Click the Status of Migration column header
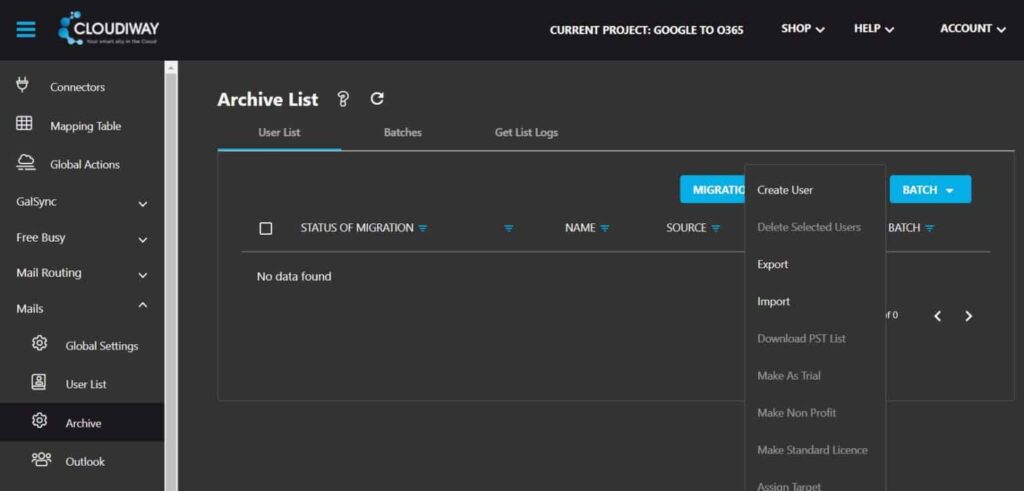 coord(357,228)
